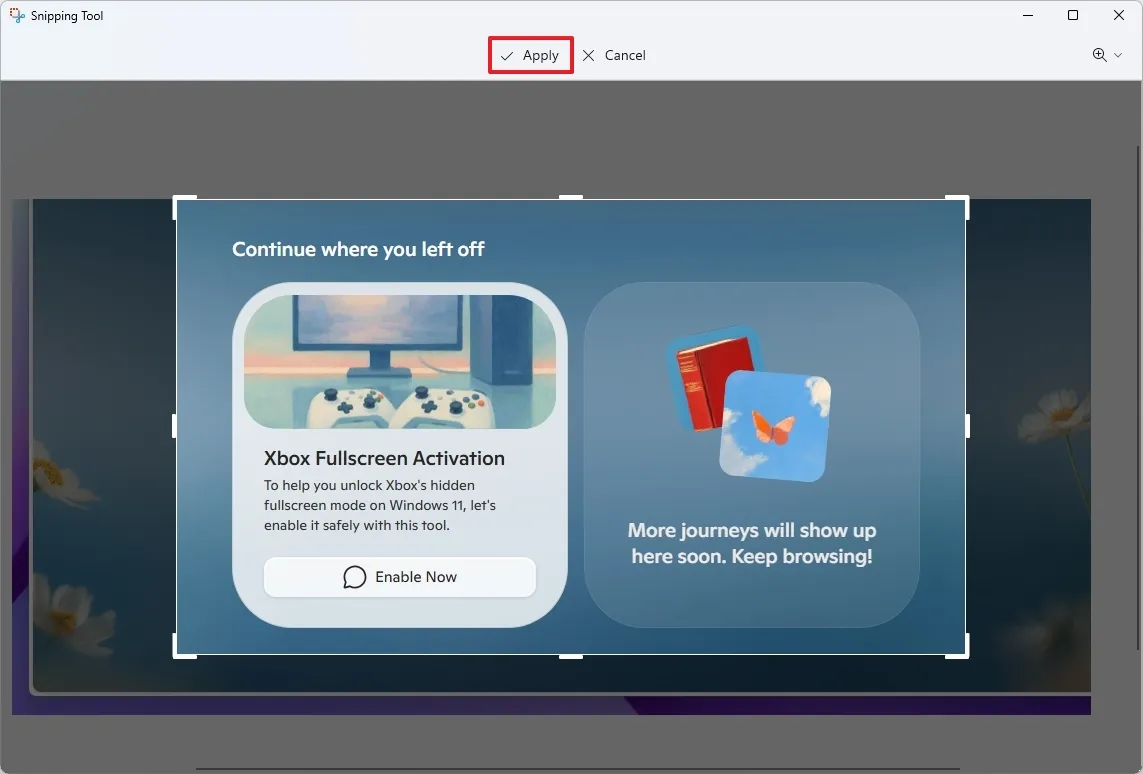Select the right edge middle crop handle

click(x=966, y=426)
